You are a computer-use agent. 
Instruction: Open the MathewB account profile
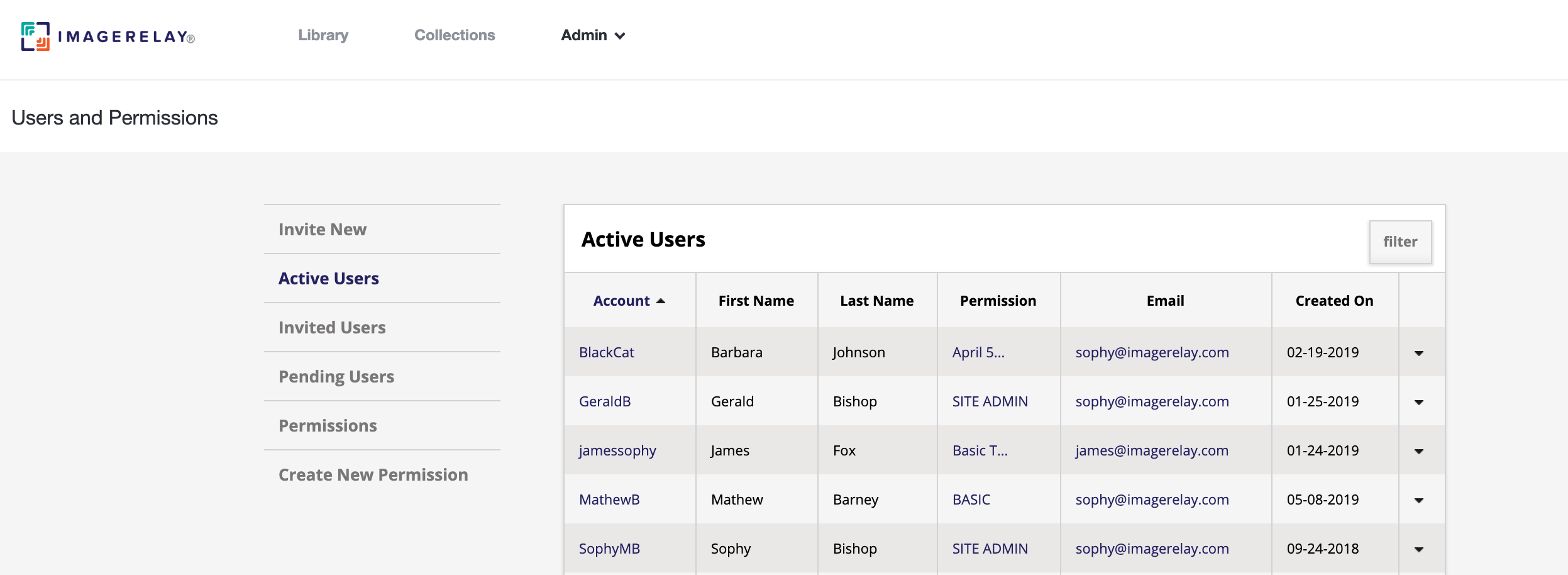[x=609, y=499]
